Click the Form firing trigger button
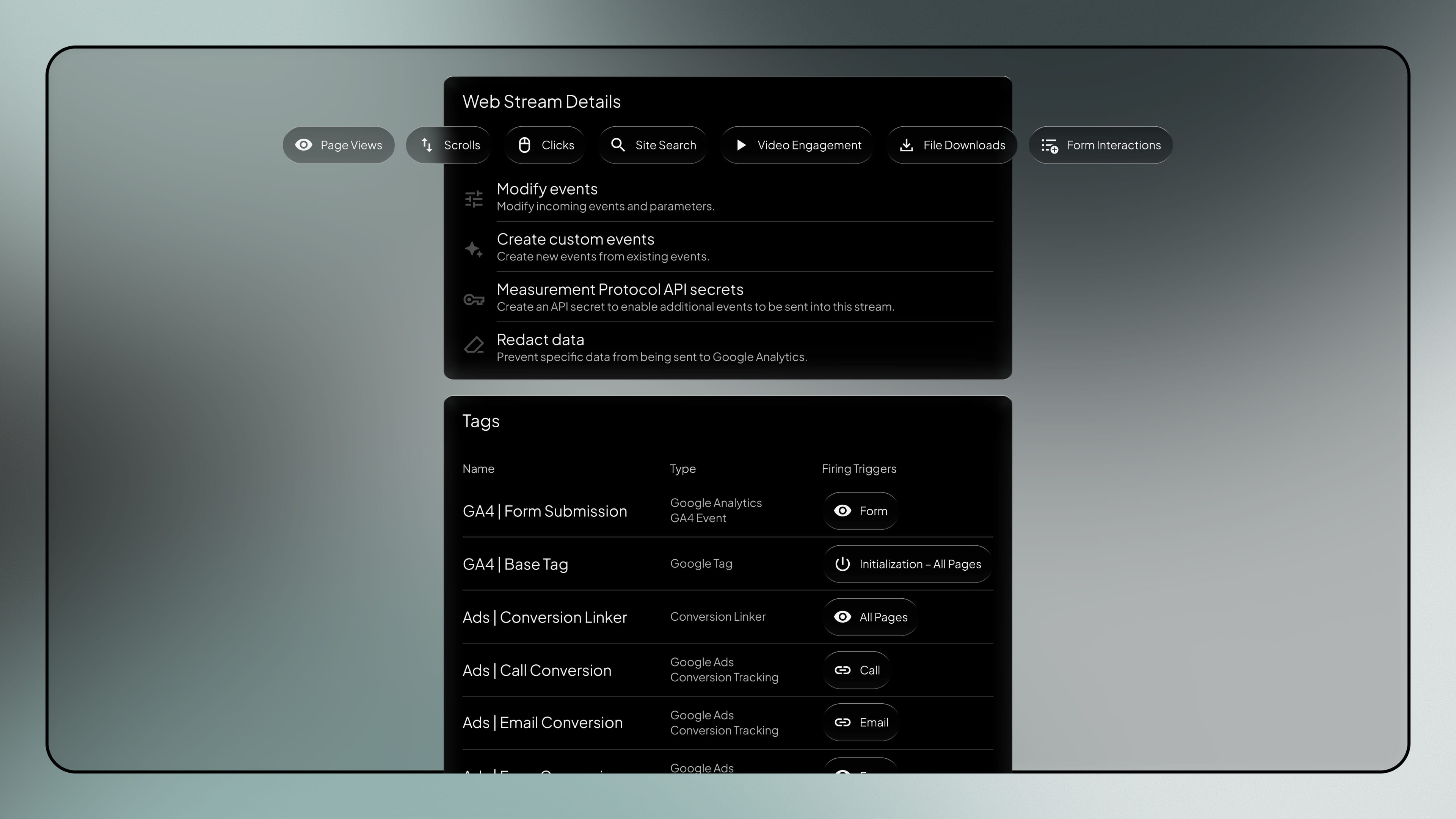The height and width of the screenshot is (819, 1456). tap(860, 511)
